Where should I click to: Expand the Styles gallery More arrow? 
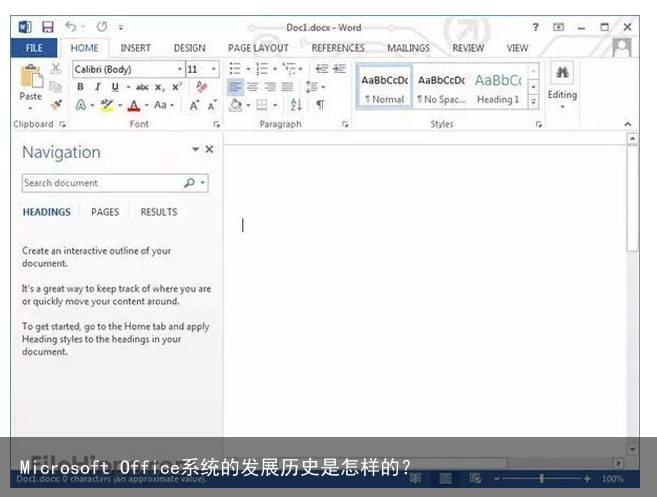tap(533, 102)
